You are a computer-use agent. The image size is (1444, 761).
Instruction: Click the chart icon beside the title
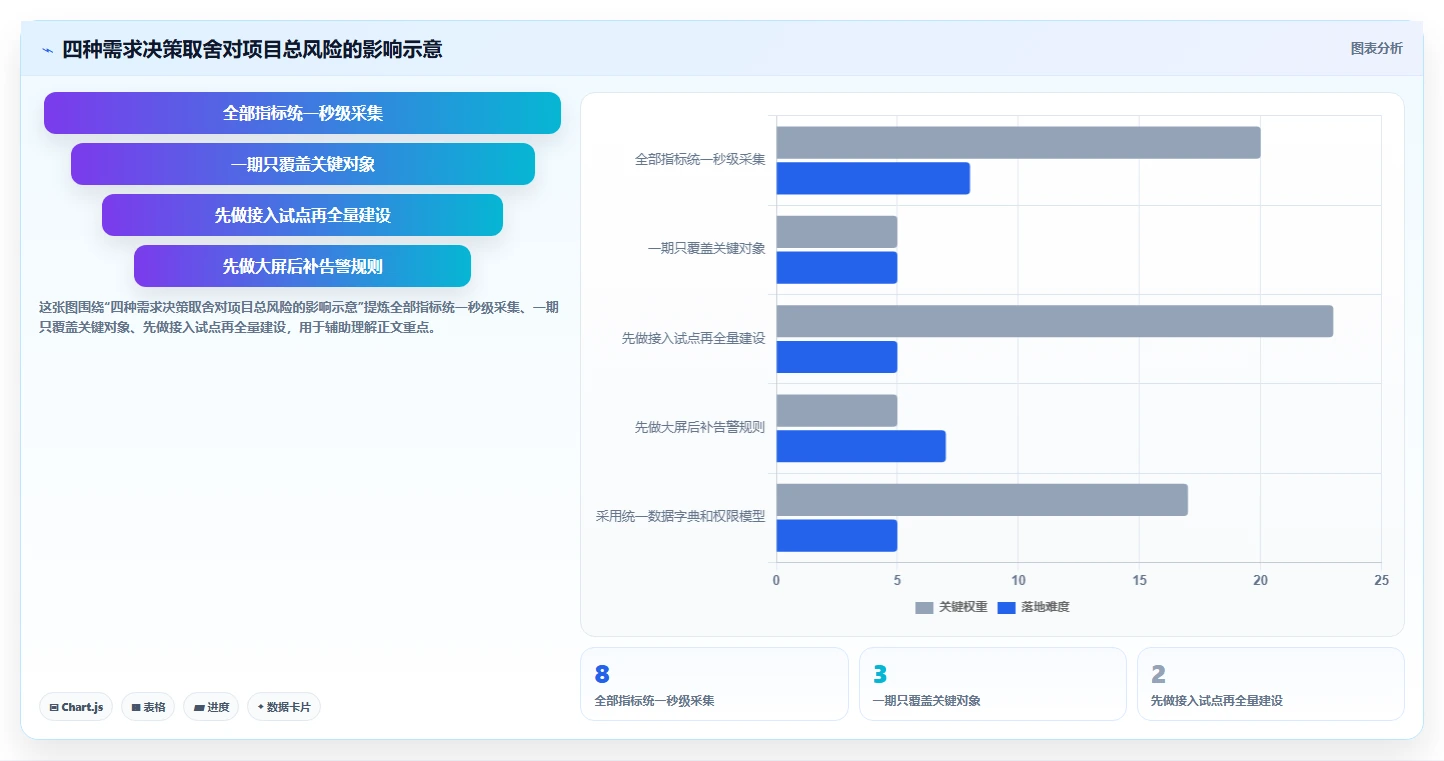(47, 49)
